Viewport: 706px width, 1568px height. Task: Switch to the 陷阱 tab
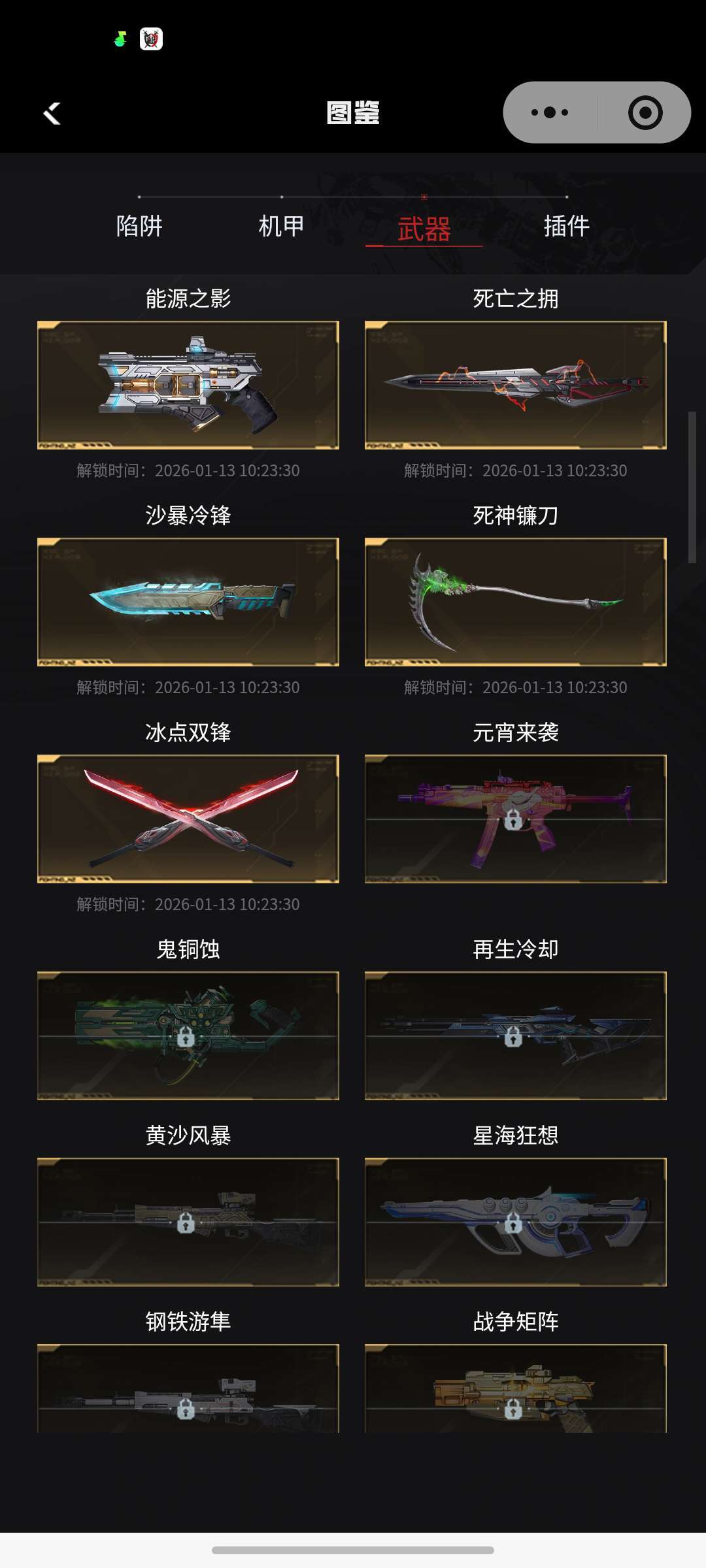[x=139, y=226]
